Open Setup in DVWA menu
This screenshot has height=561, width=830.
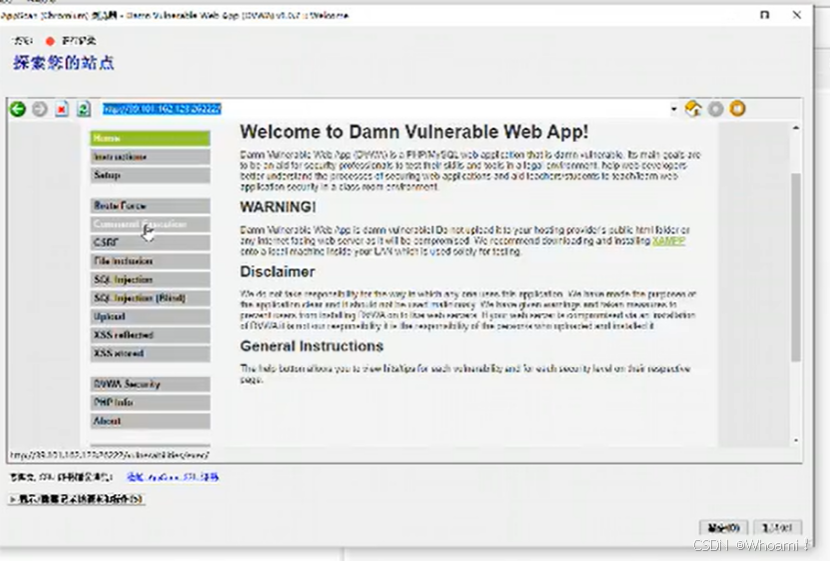150,175
